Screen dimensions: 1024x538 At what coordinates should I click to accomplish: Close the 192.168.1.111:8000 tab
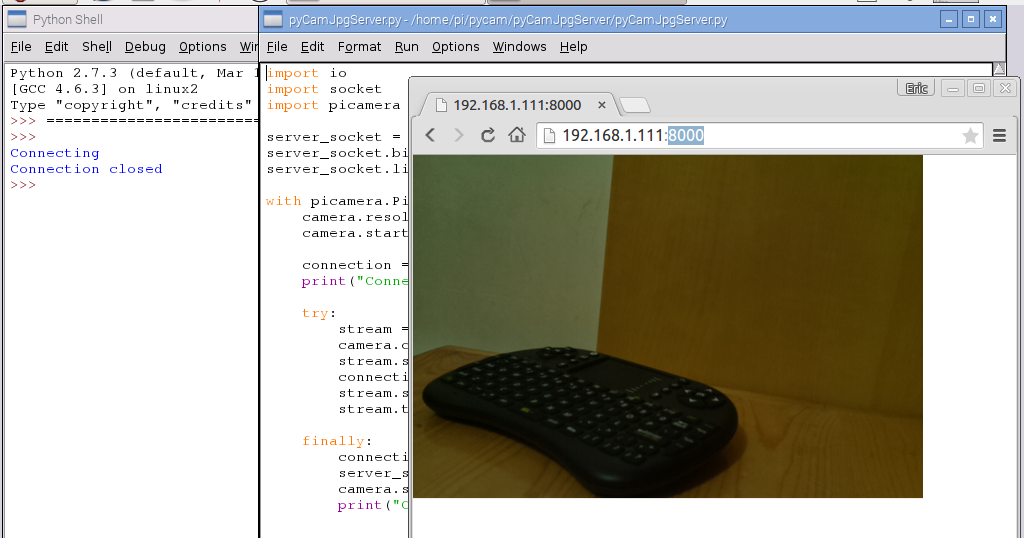point(601,104)
